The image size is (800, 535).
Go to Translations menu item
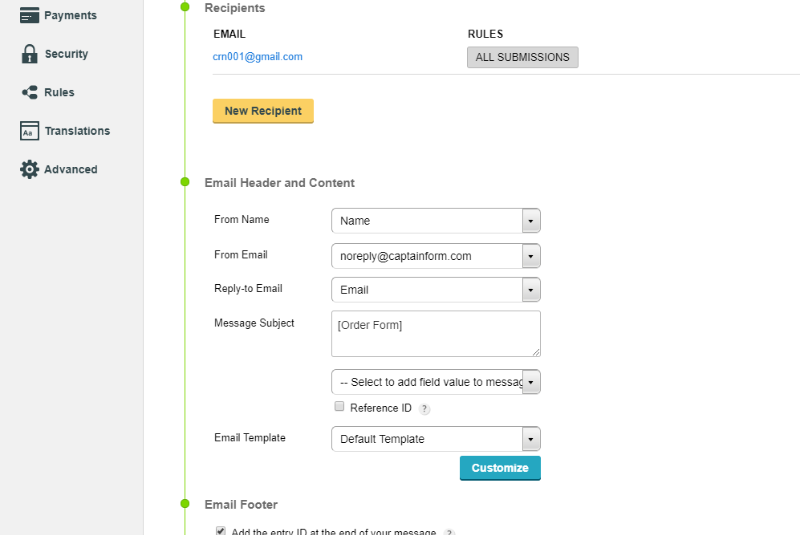(65, 131)
